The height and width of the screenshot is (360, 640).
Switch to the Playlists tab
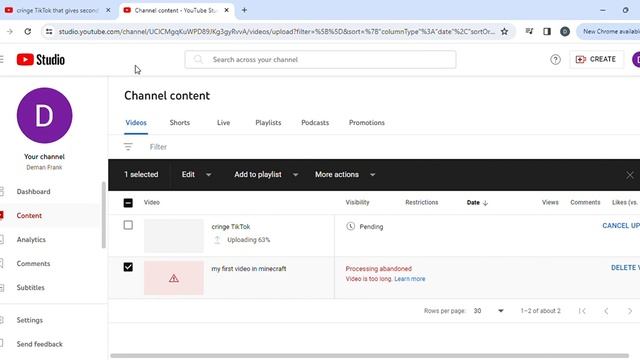point(268,122)
